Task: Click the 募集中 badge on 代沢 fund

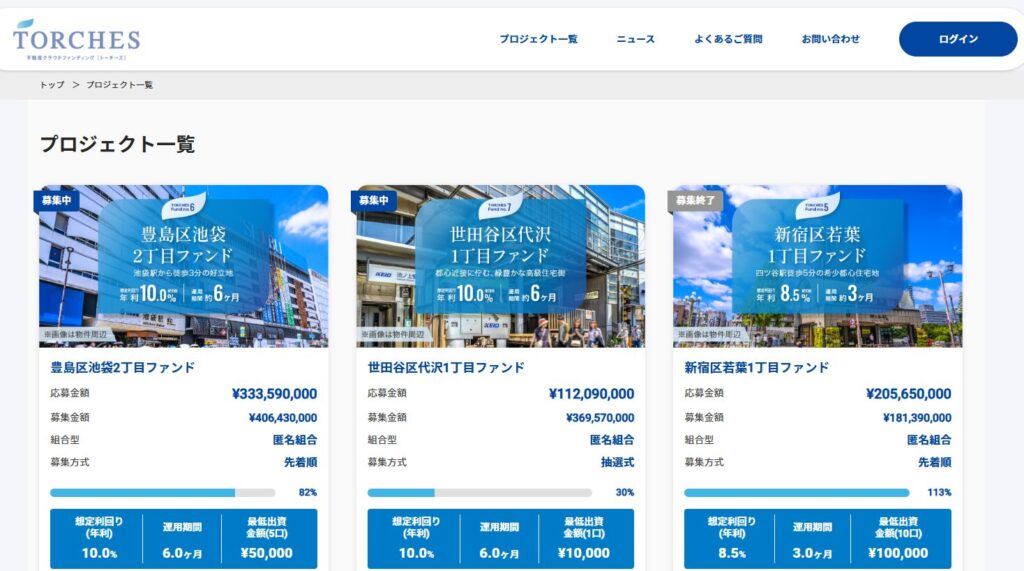Action: coord(373,201)
